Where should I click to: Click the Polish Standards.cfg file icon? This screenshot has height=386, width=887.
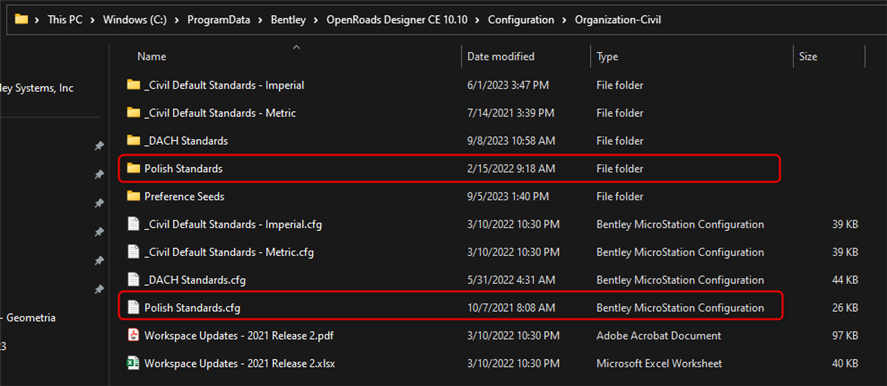[x=134, y=308]
